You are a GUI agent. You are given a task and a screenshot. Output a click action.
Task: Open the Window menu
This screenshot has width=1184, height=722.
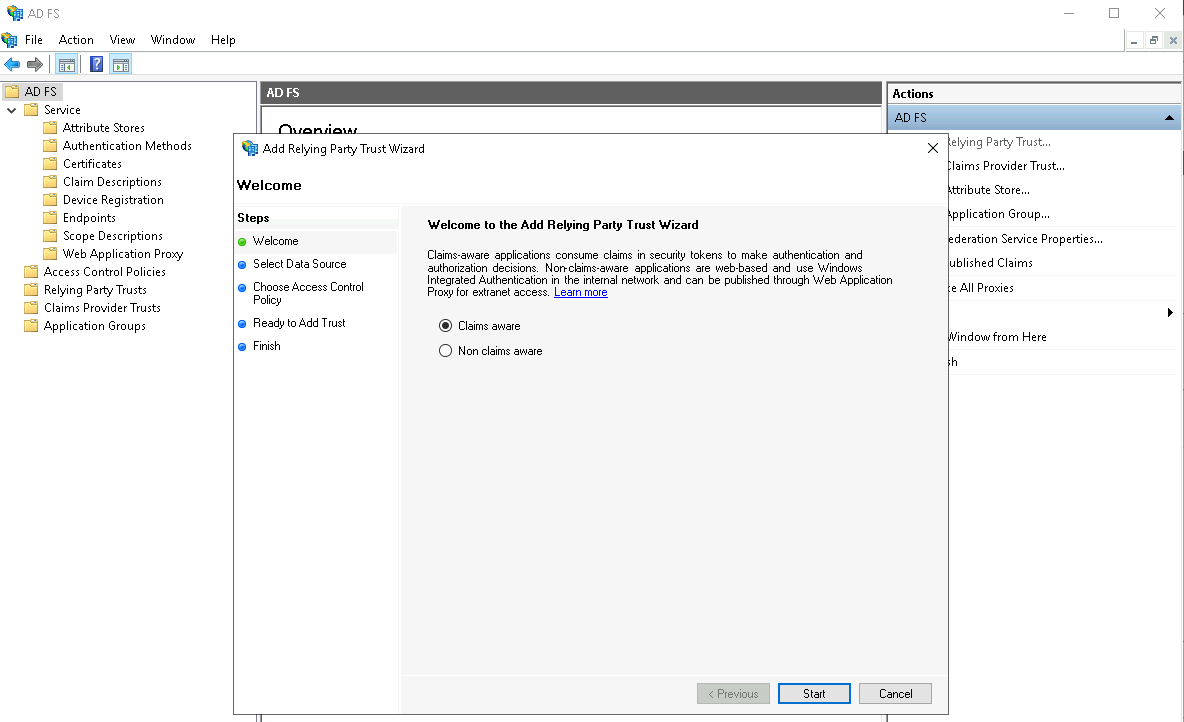point(172,40)
